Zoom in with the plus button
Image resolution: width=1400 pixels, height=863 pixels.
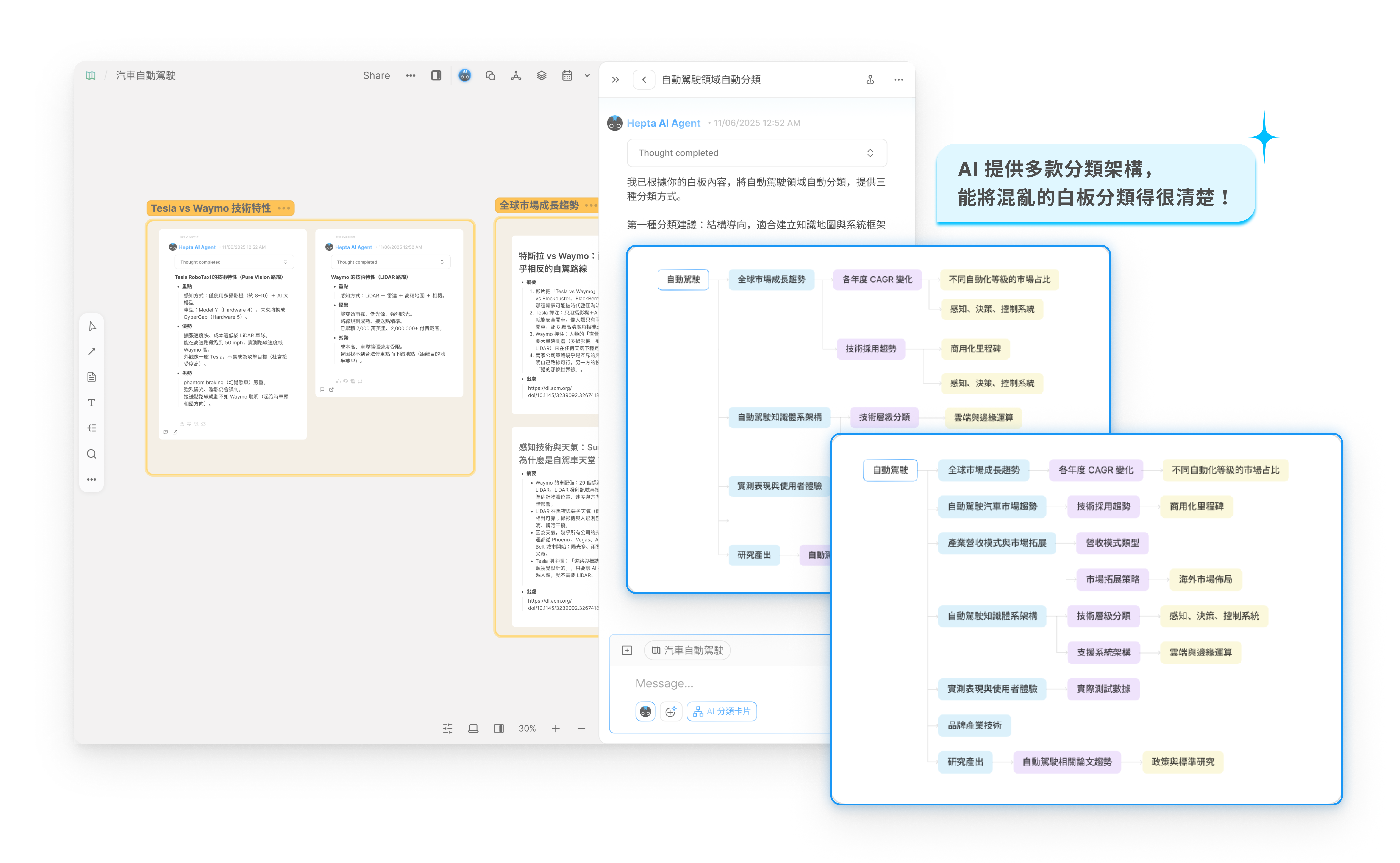[556, 728]
